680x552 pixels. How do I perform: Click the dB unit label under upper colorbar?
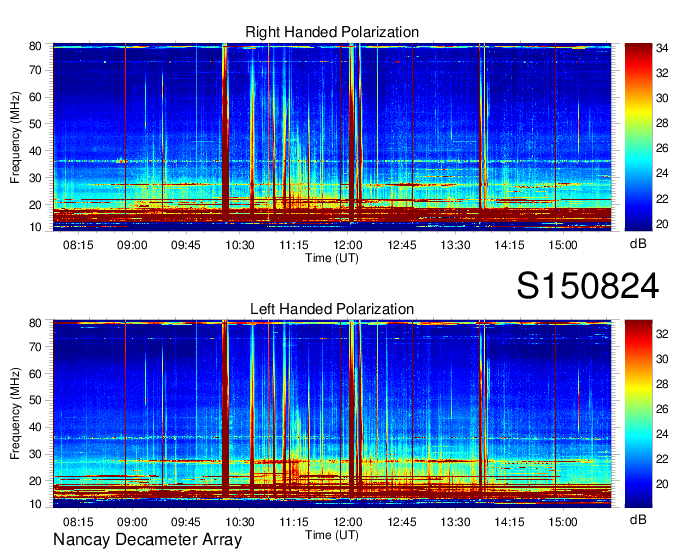638,244
